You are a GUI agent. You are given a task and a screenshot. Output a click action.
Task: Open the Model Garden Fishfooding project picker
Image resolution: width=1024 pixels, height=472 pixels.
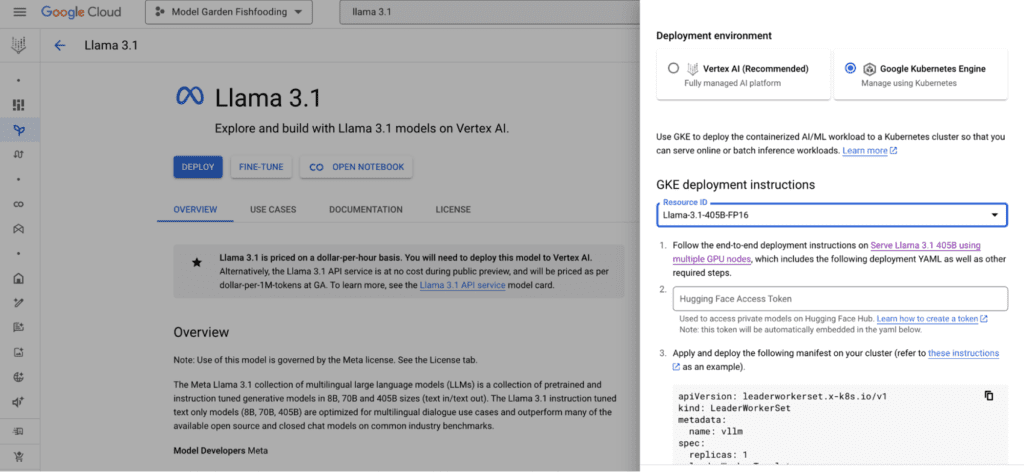(228, 13)
